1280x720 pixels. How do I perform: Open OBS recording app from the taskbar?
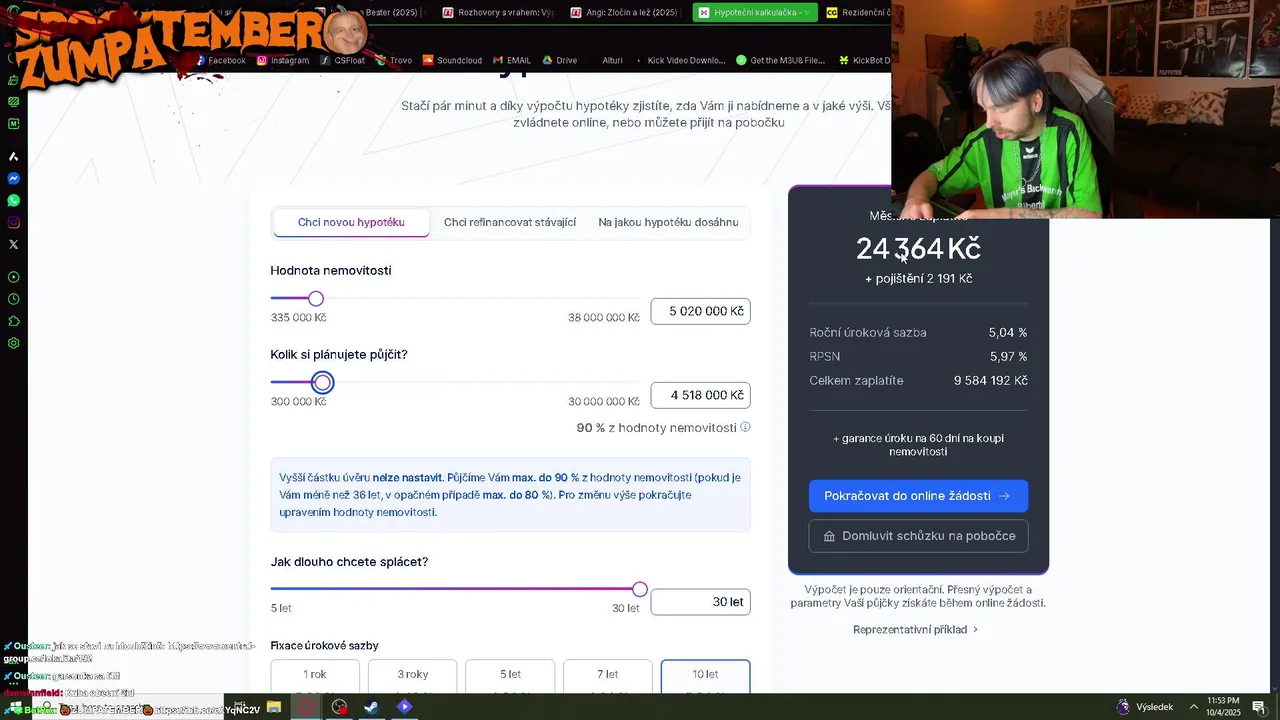[339, 707]
